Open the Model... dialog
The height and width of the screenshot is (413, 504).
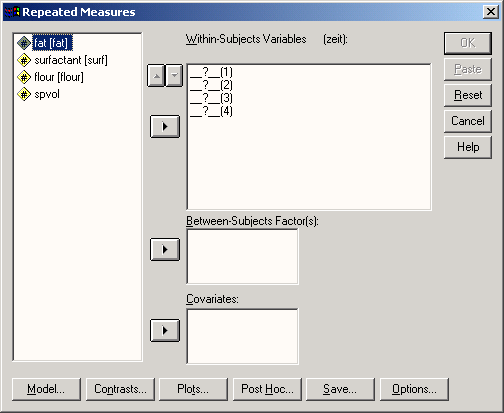(x=46, y=389)
